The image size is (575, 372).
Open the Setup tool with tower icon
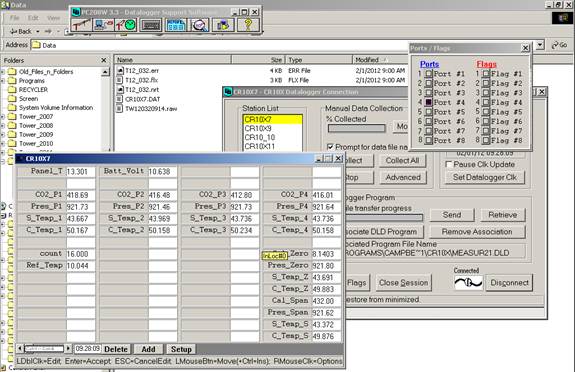pyautogui.click(x=81, y=25)
